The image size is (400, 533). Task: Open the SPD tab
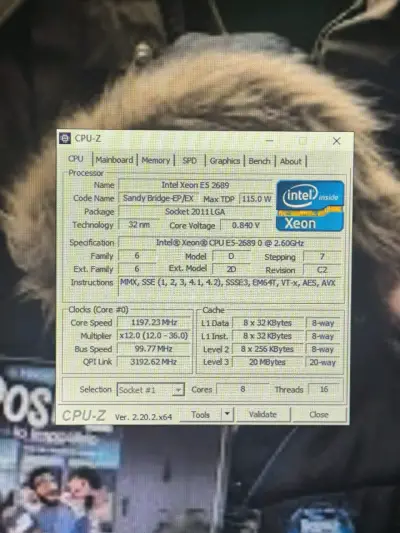(x=189, y=161)
